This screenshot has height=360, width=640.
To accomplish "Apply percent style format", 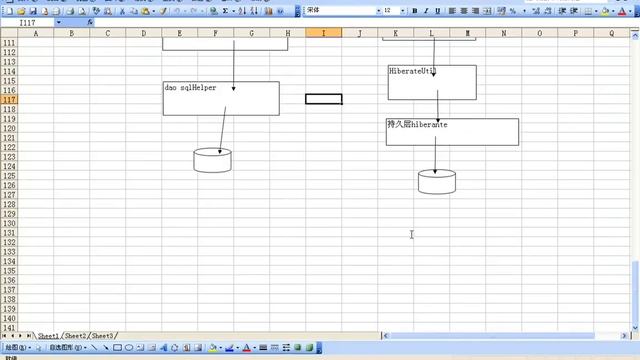I will tap(513, 11).
